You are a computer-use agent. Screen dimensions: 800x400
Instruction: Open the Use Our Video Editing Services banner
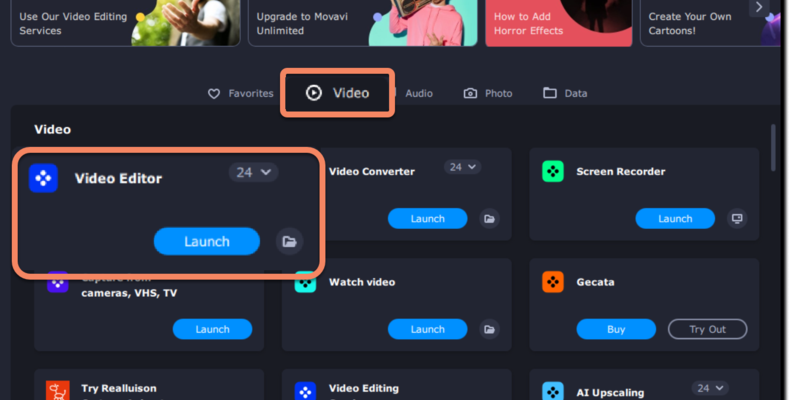pos(126,23)
